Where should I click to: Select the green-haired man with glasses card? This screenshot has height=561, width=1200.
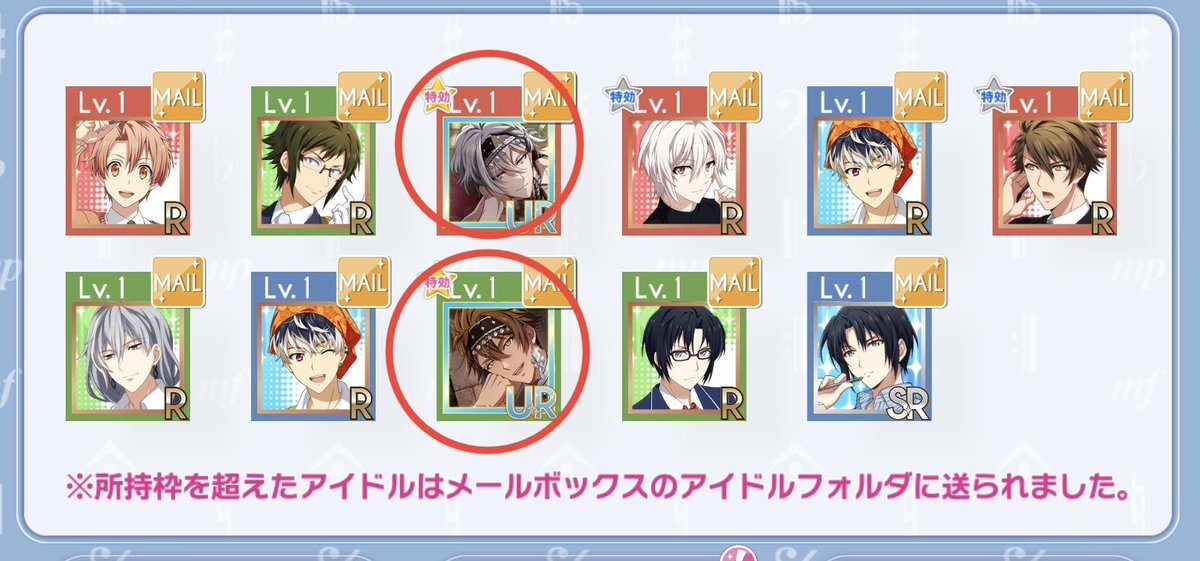pyautogui.click(x=312, y=161)
